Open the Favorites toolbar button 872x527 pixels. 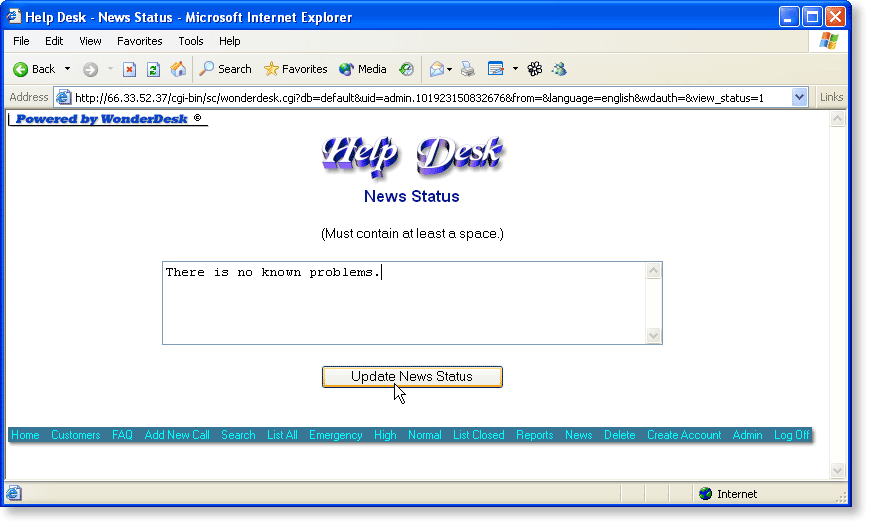[x=295, y=69]
